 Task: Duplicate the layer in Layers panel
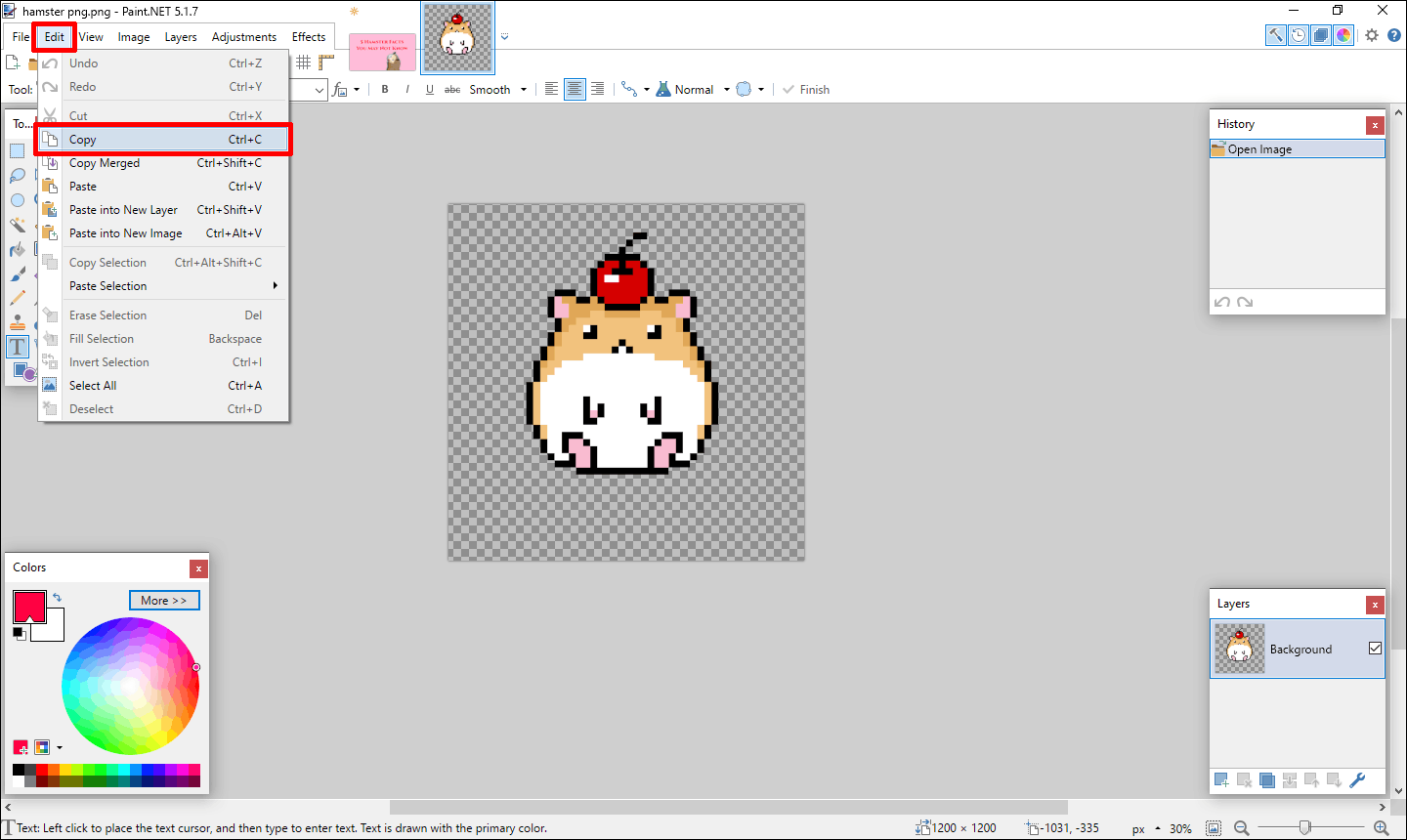point(1266,779)
